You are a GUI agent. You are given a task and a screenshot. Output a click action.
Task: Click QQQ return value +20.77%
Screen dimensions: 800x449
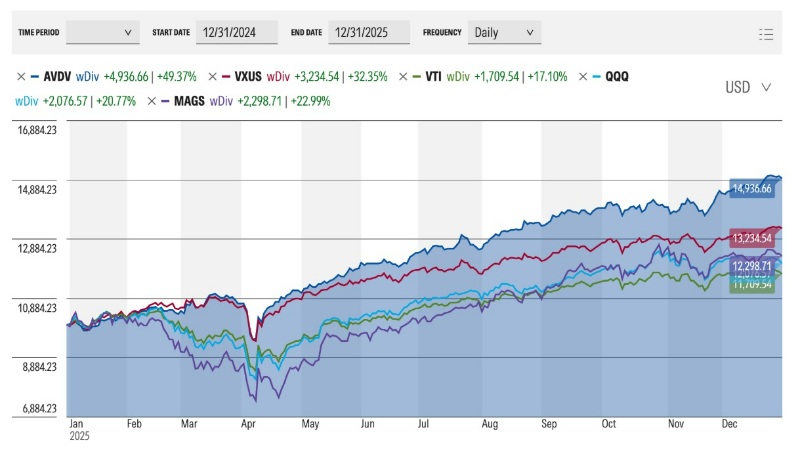point(116,101)
